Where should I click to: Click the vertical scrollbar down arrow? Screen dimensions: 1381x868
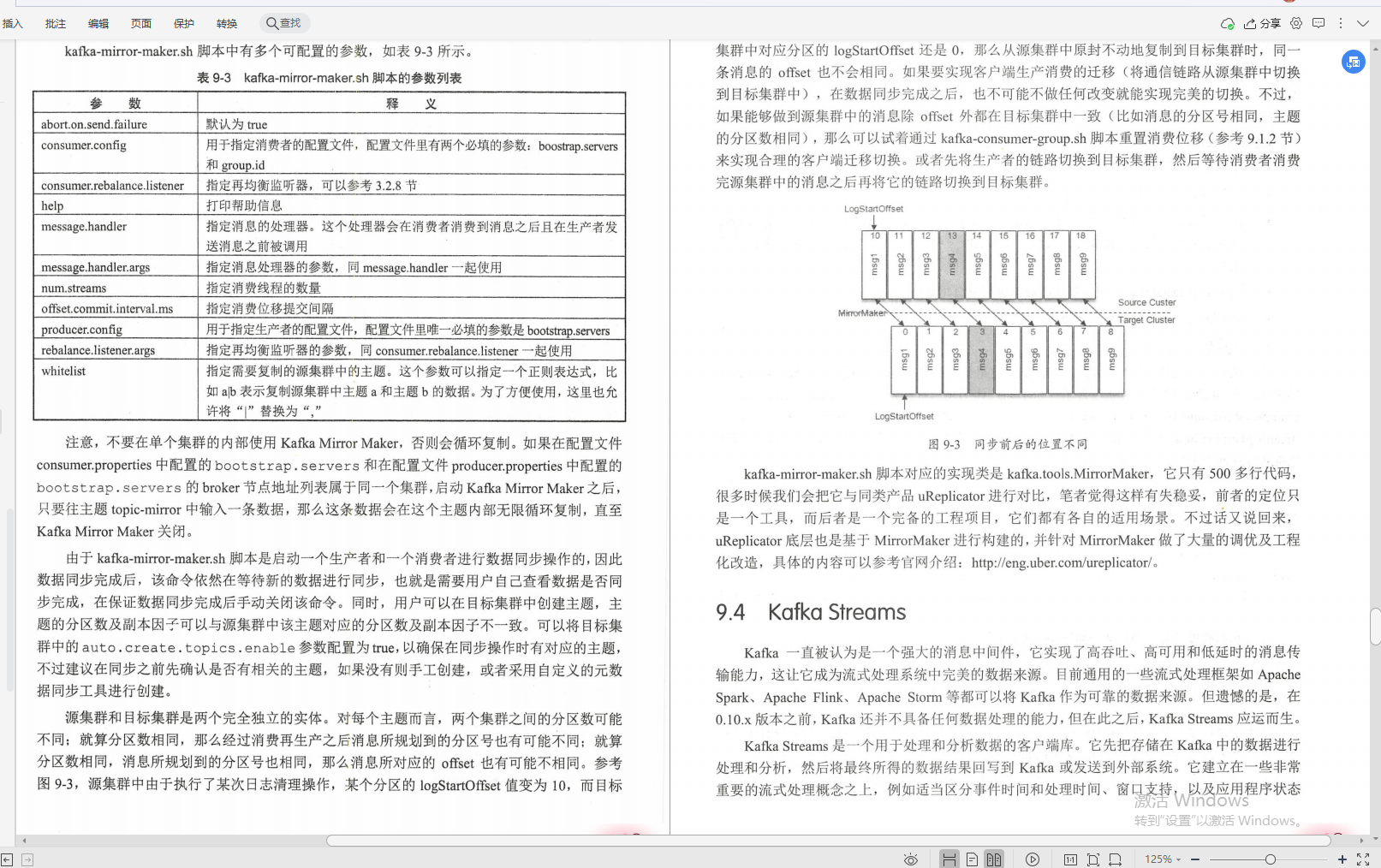pos(1375,839)
